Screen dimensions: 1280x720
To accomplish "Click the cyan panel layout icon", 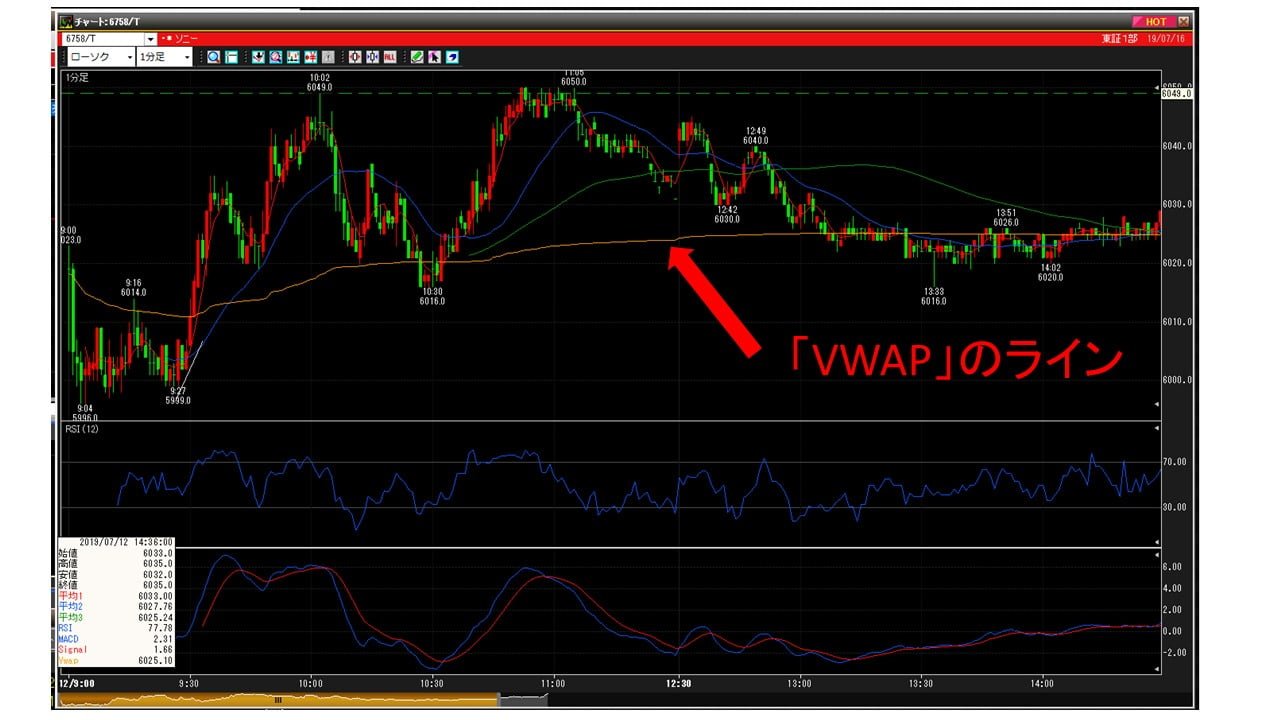I will pos(231,57).
